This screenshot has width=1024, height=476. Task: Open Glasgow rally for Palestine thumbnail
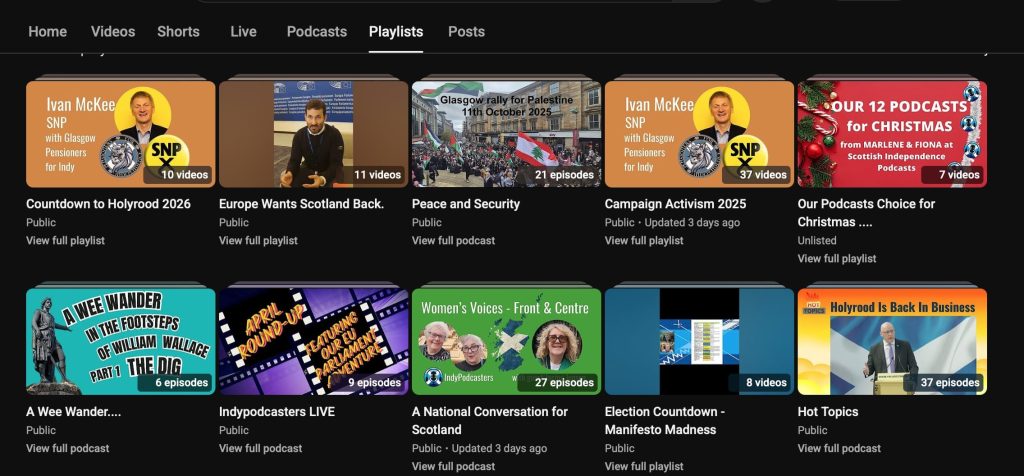click(x=506, y=134)
